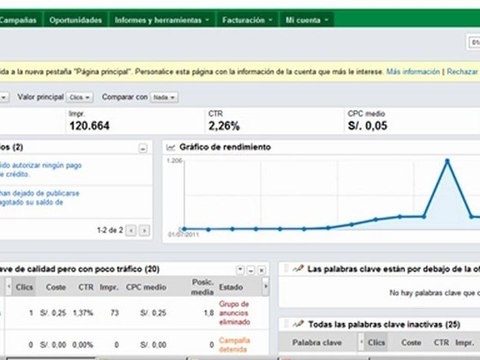Click Rechazar to dismiss the notice
480x360 pixels.
[462, 71]
